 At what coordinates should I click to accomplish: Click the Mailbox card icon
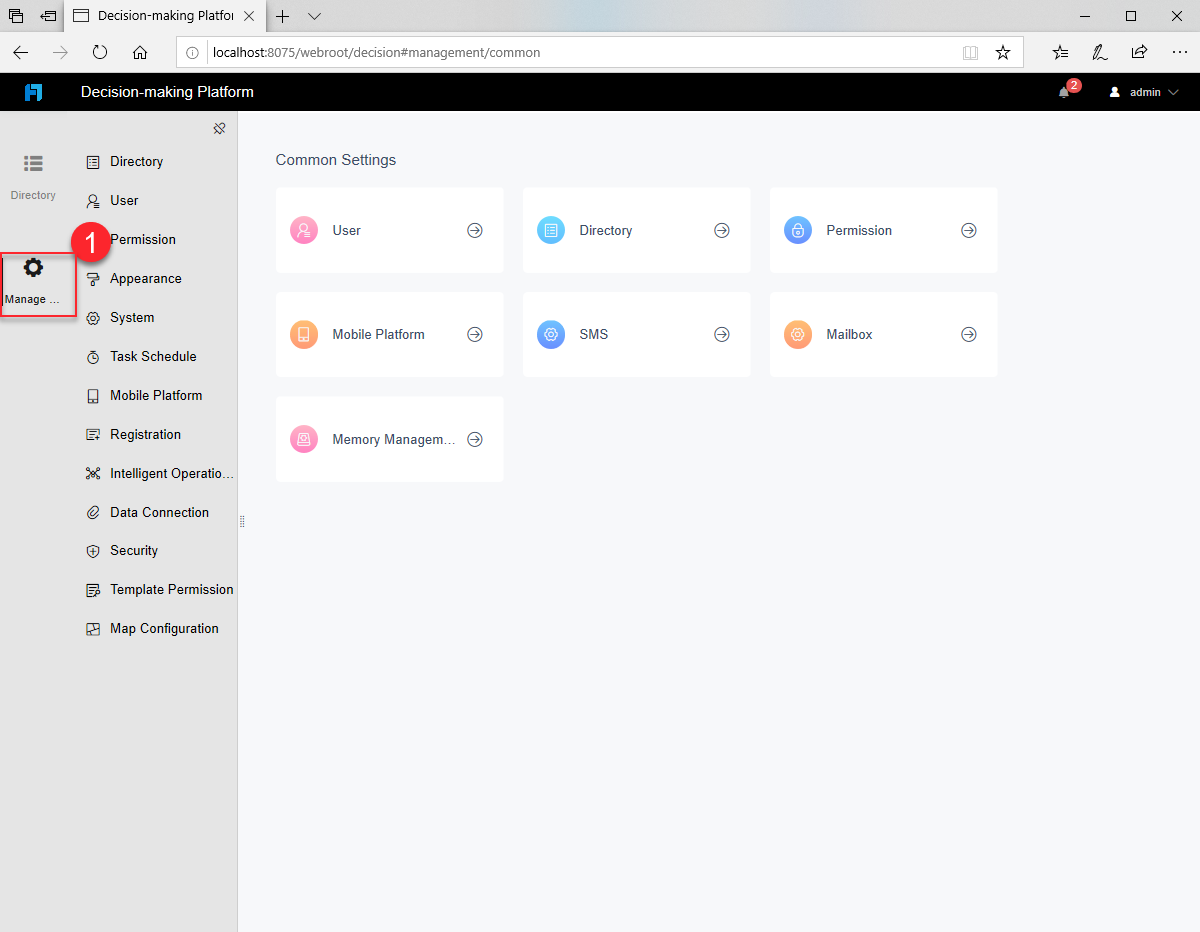tap(797, 334)
